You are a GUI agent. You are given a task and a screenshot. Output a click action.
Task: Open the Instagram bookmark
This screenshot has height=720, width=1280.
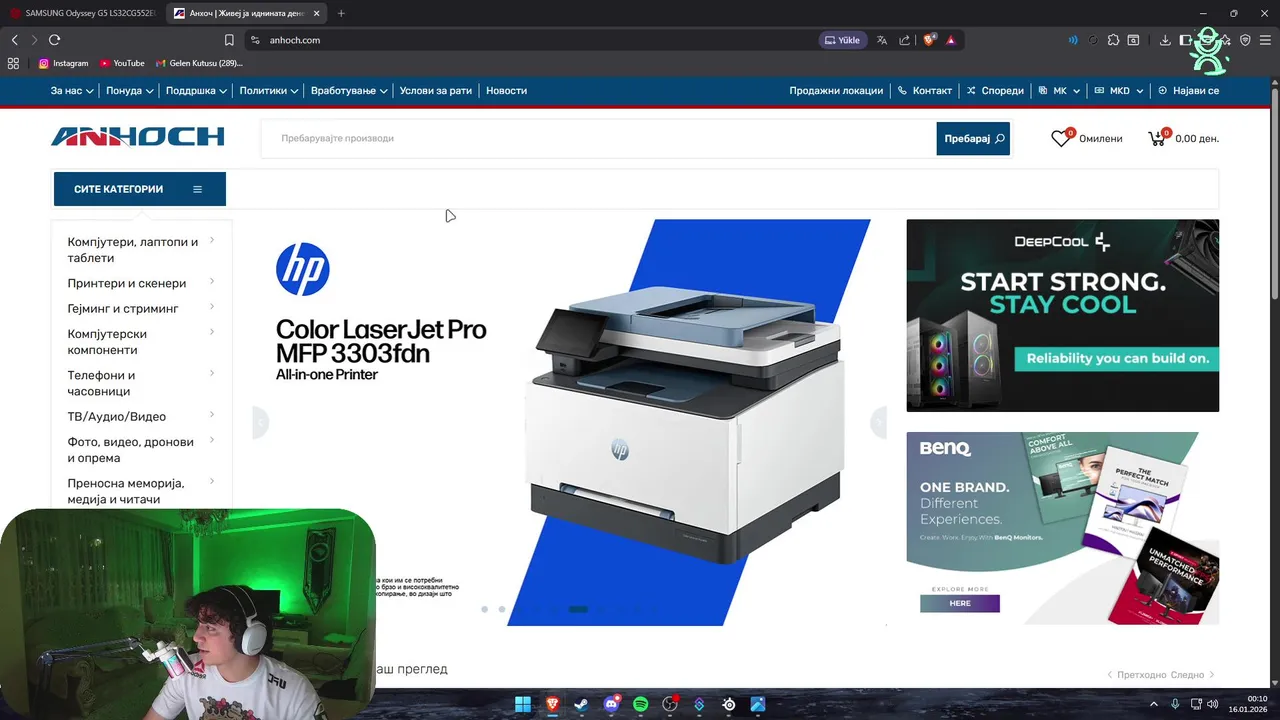64,63
